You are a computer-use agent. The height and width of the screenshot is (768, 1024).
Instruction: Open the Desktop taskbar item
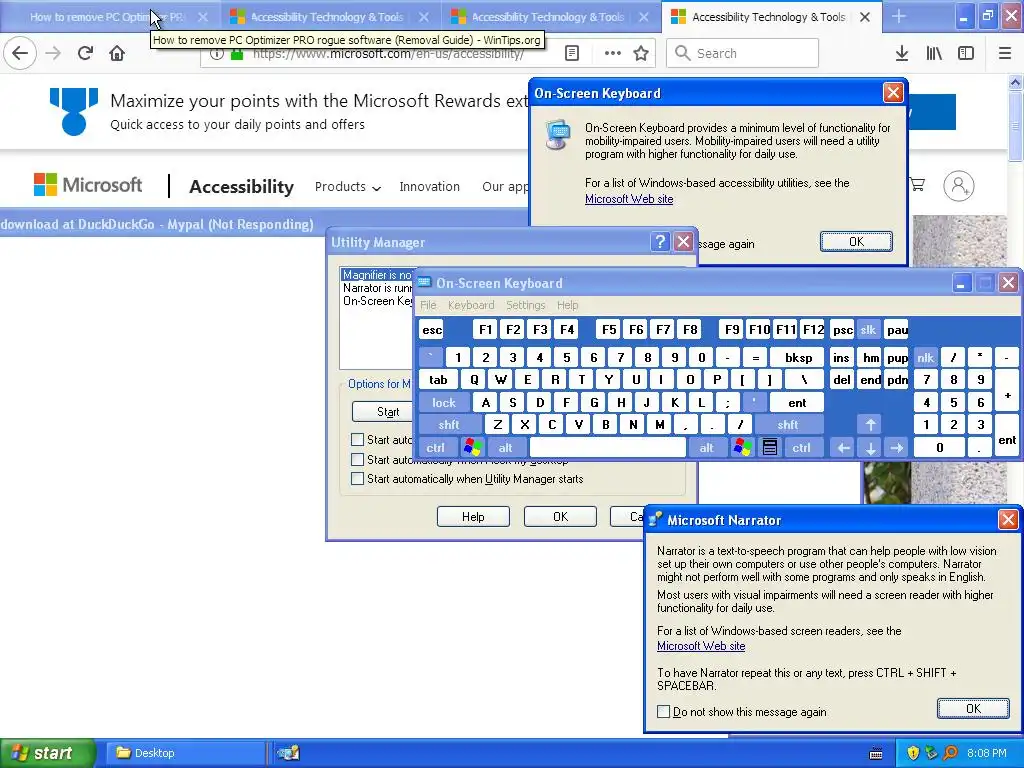185,753
